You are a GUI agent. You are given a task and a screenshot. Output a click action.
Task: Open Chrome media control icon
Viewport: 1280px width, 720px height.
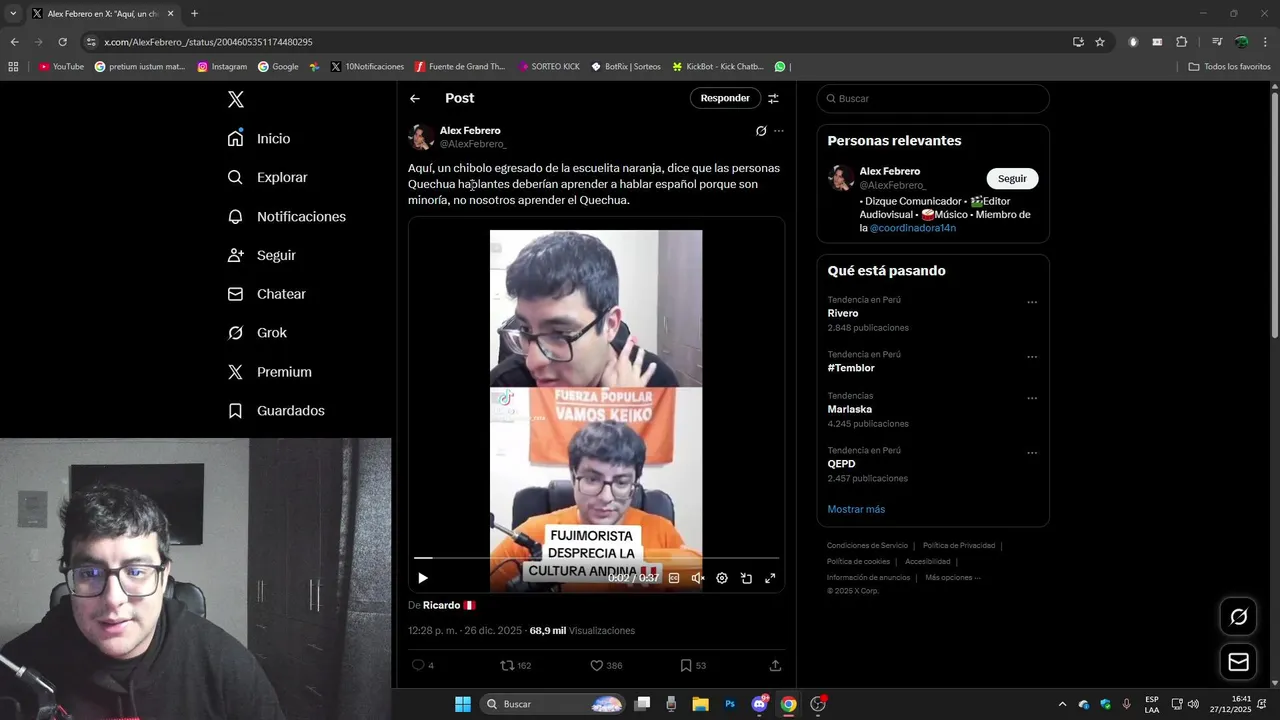tap(1217, 42)
